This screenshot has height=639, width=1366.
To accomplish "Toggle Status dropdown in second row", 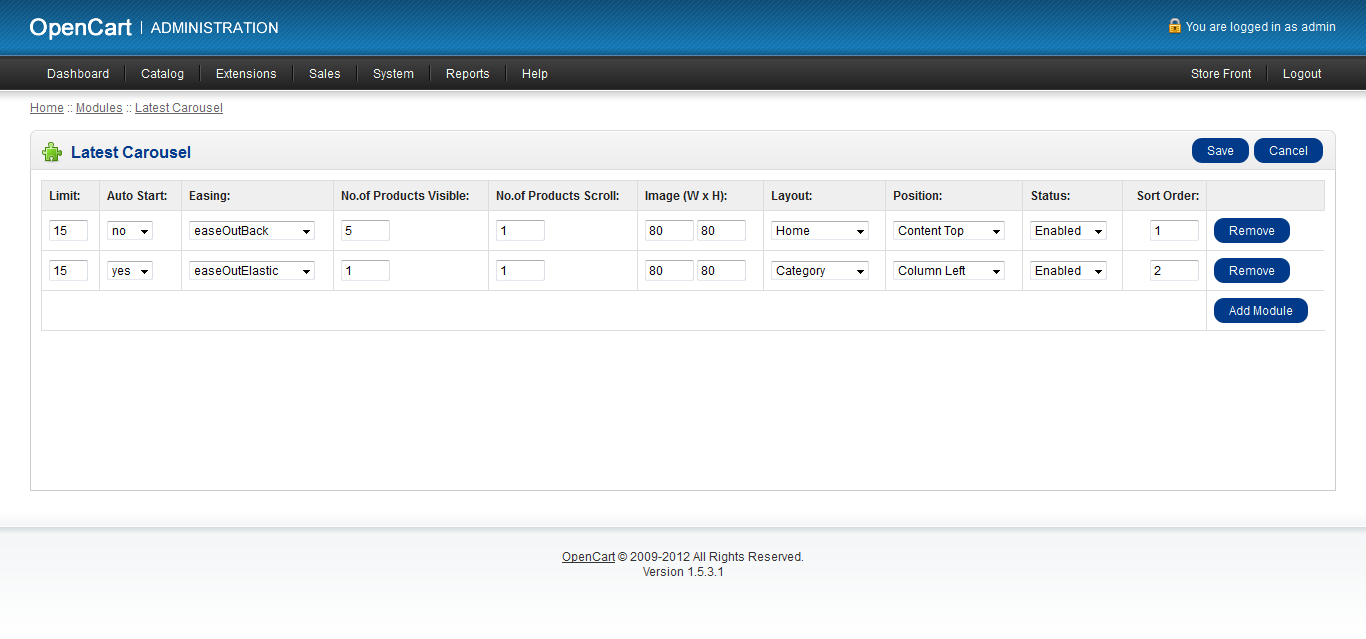I will point(1068,271).
